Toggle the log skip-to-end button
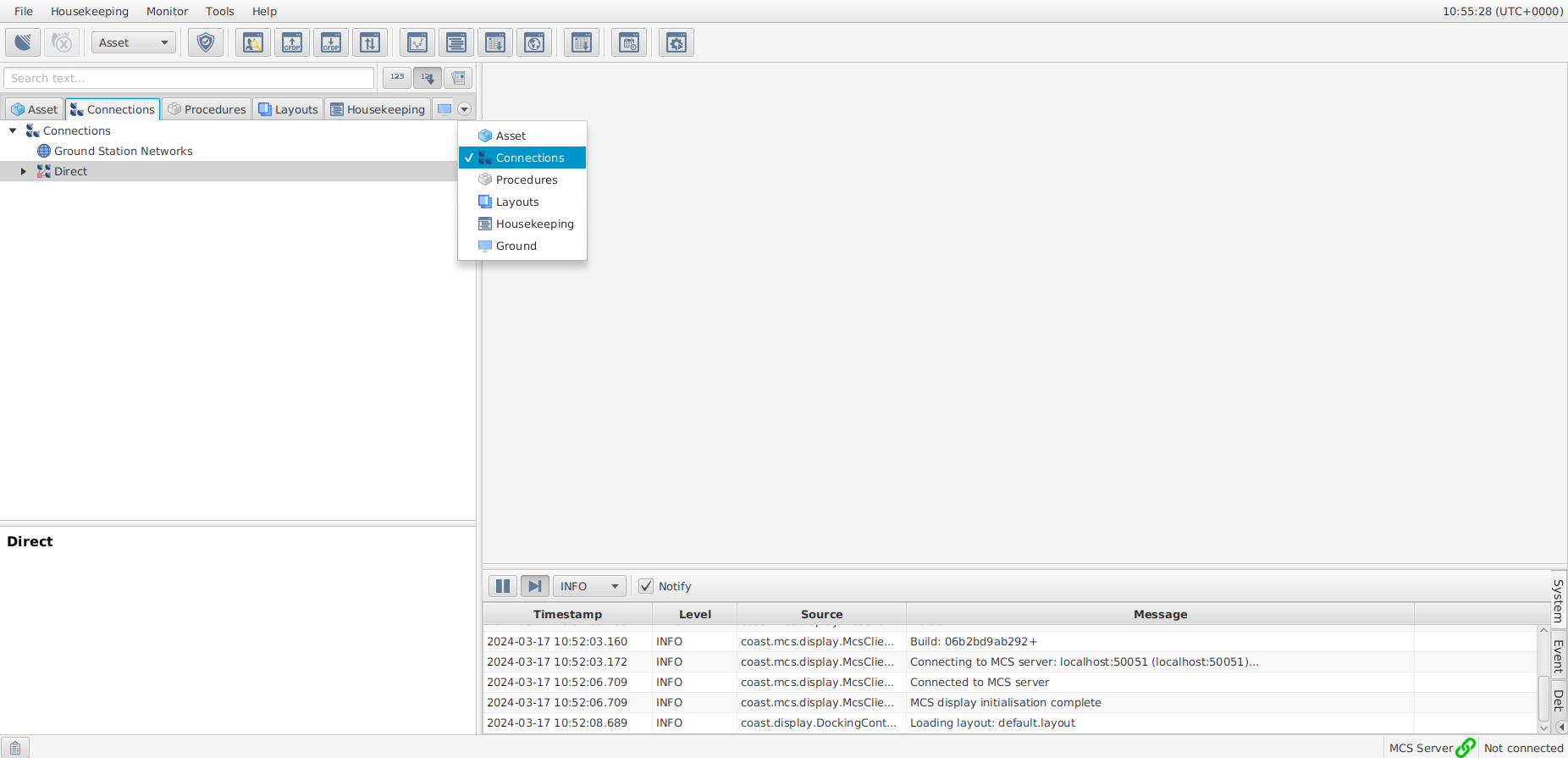The image size is (1568, 758). click(x=535, y=586)
